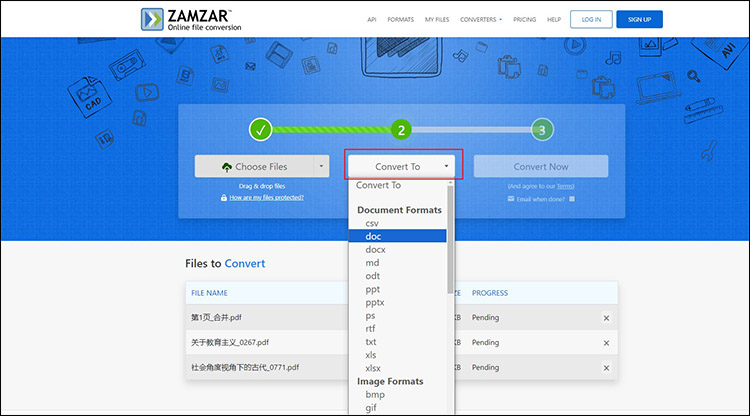Click the envelope icon by Email when done
Screen dimensions: 750x416
[x=511, y=199]
